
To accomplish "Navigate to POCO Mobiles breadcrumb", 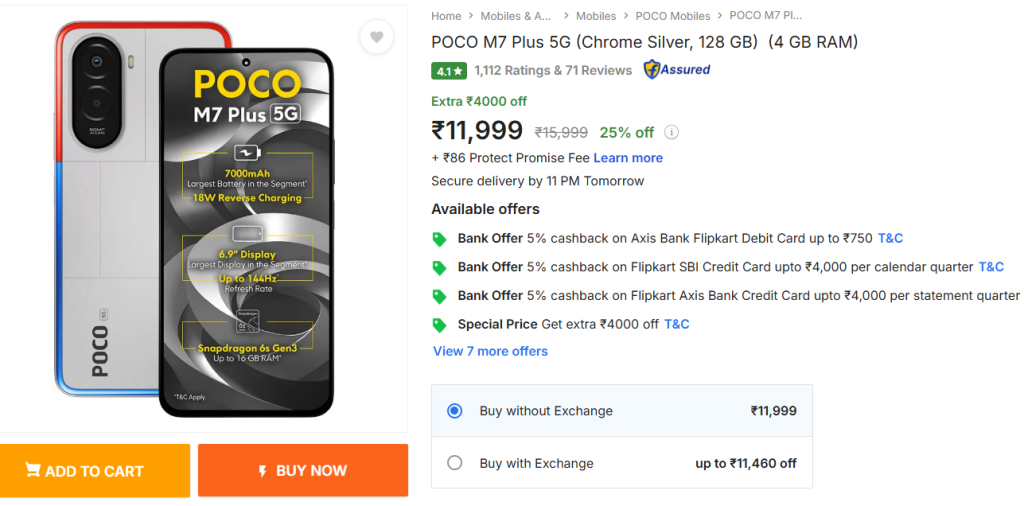I will (673, 16).
